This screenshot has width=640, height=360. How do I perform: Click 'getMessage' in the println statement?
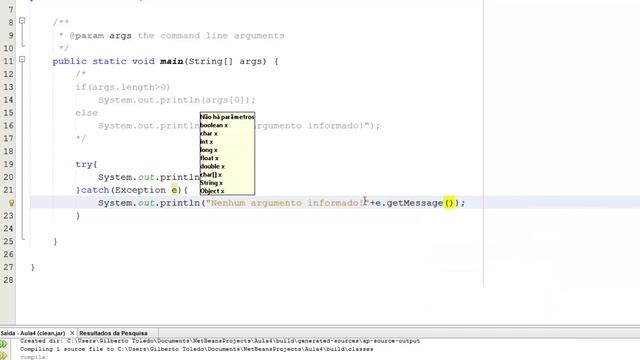[x=415, y=203]
